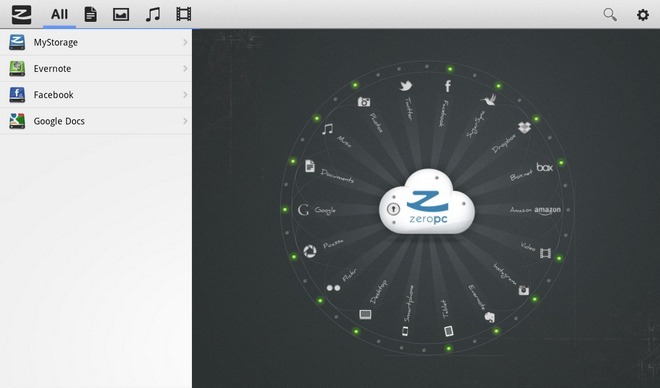This screenshot has height=388, width=660.
Task: Click the amazon logo on wheel
Action: point(548,210)
